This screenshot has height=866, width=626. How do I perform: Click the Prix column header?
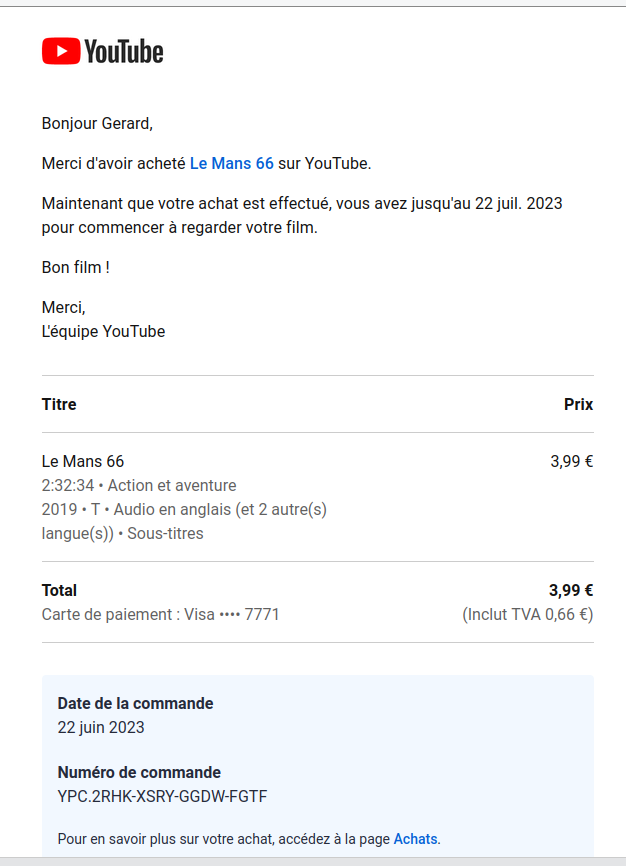[x=578, y=405]
